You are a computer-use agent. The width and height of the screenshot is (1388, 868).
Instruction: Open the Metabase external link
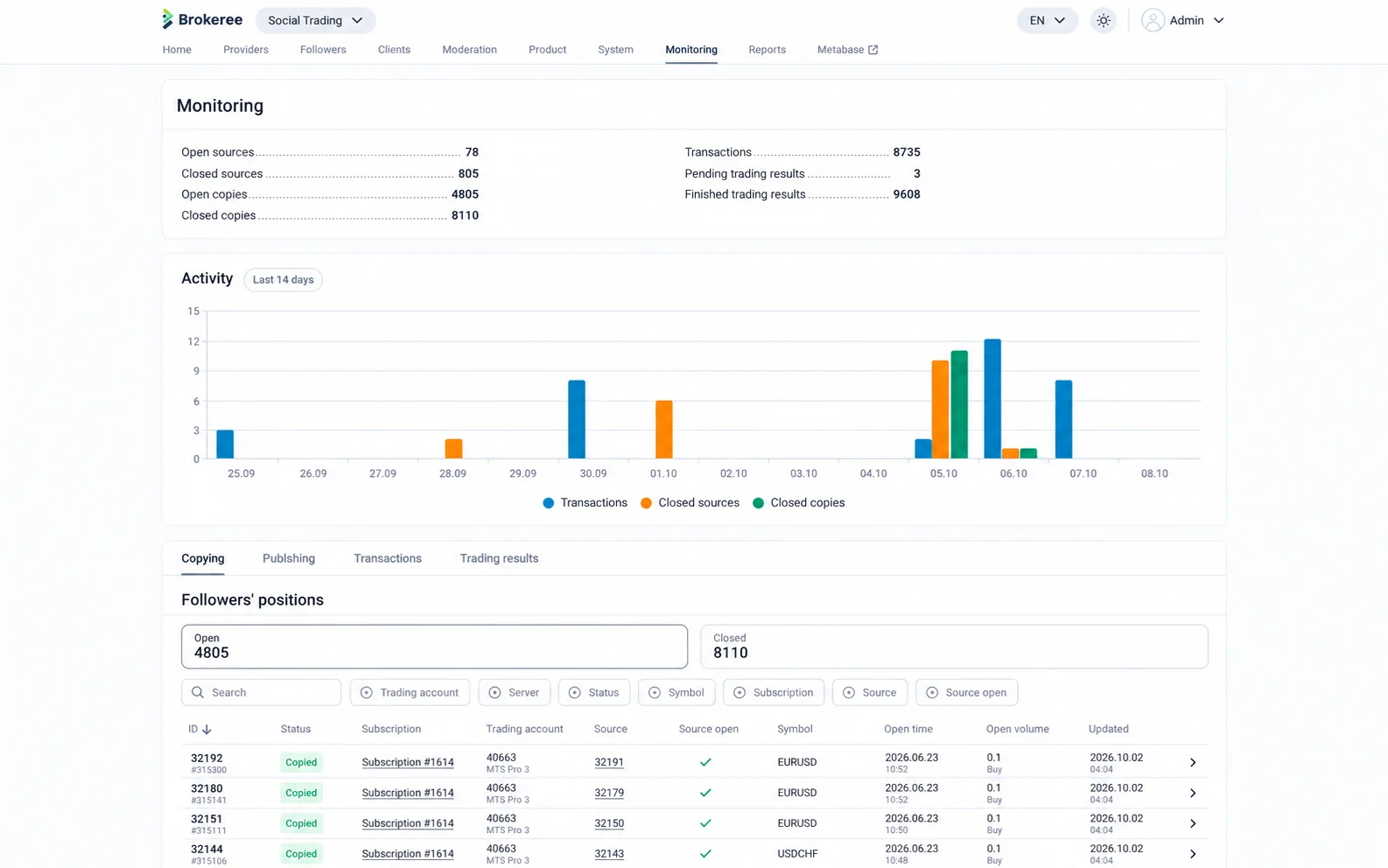847,50
